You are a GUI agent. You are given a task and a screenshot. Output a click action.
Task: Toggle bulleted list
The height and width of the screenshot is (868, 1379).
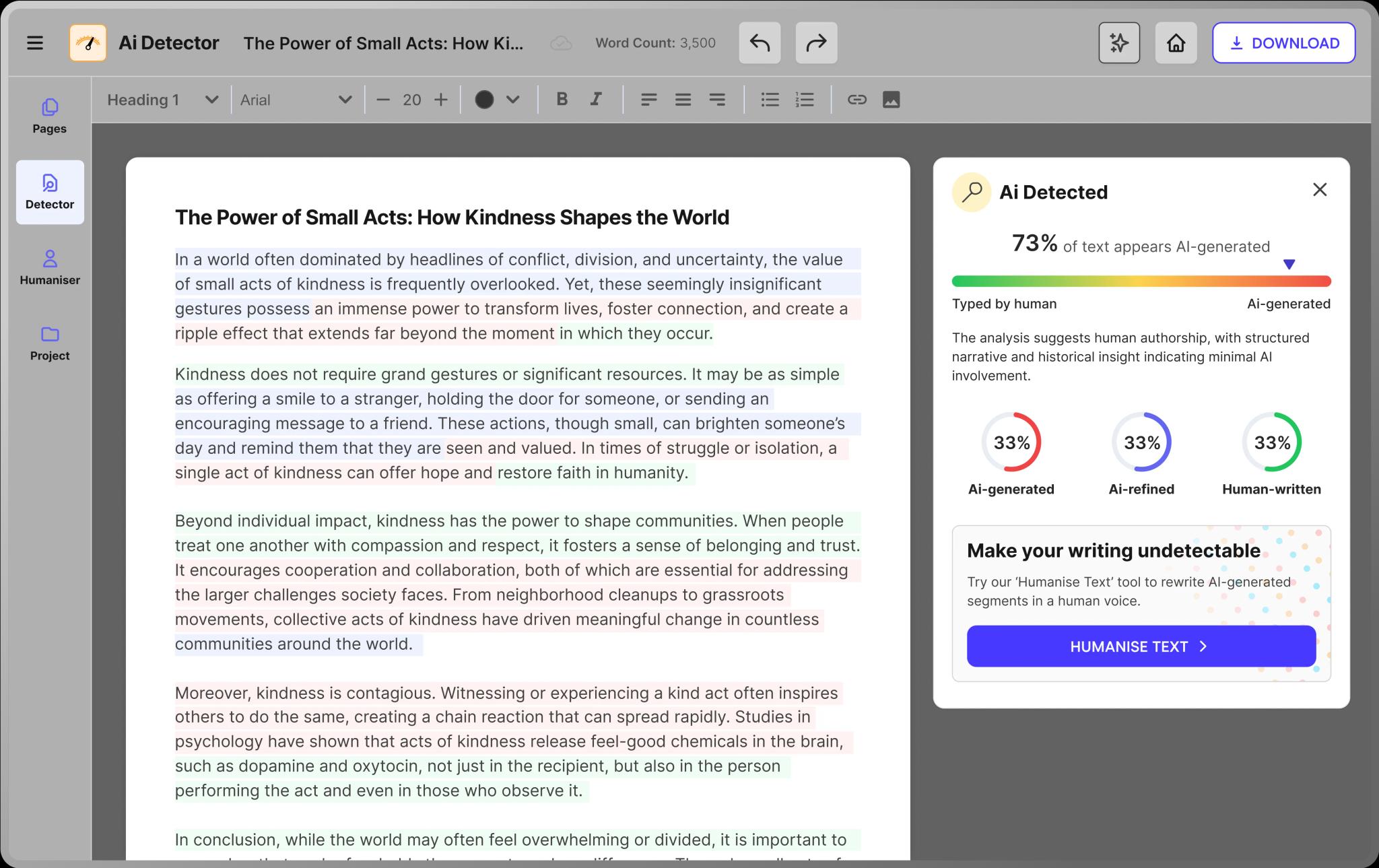click(770, 100)
